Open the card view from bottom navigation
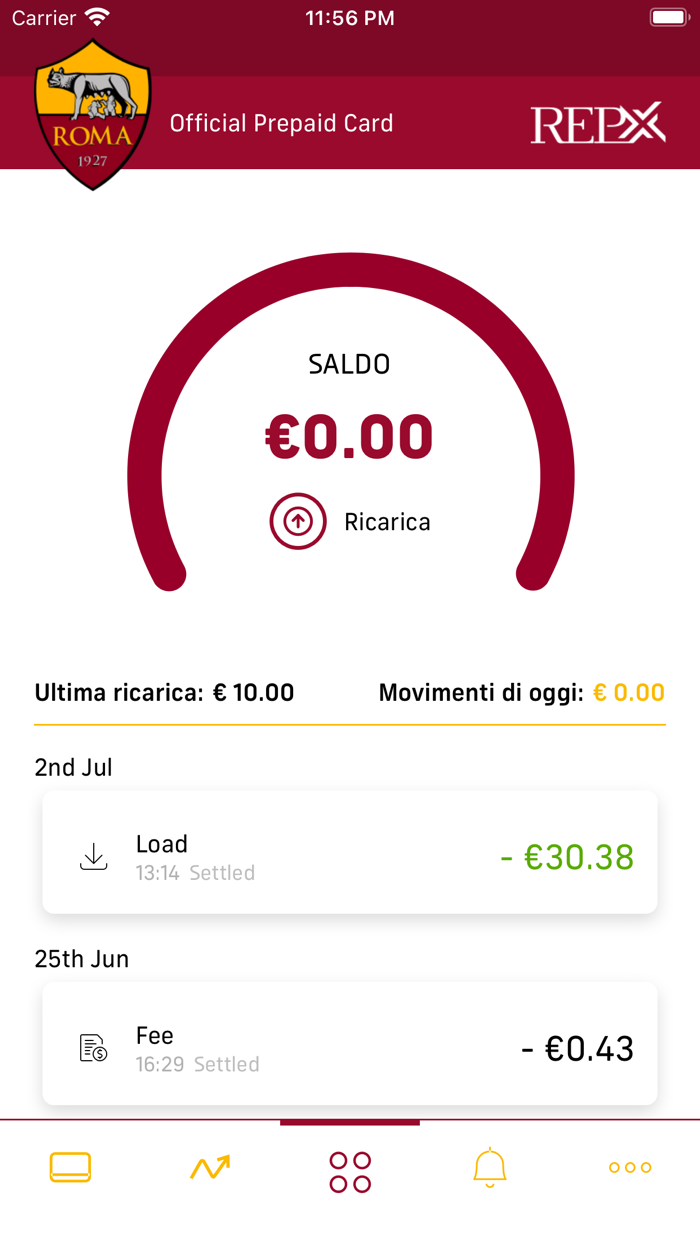 [70, 1167]
